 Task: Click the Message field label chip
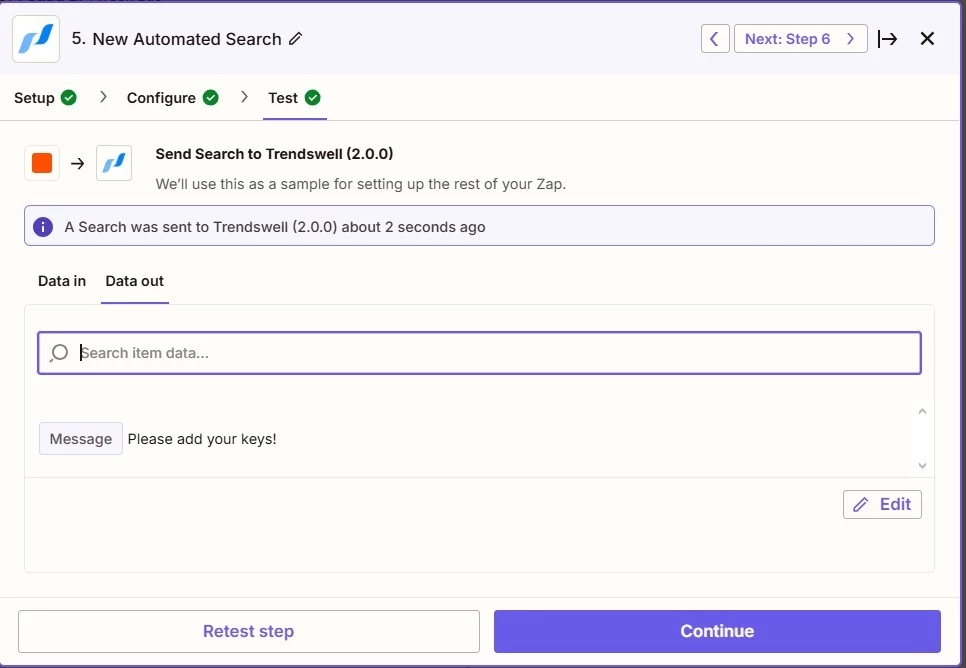[81, 439]
